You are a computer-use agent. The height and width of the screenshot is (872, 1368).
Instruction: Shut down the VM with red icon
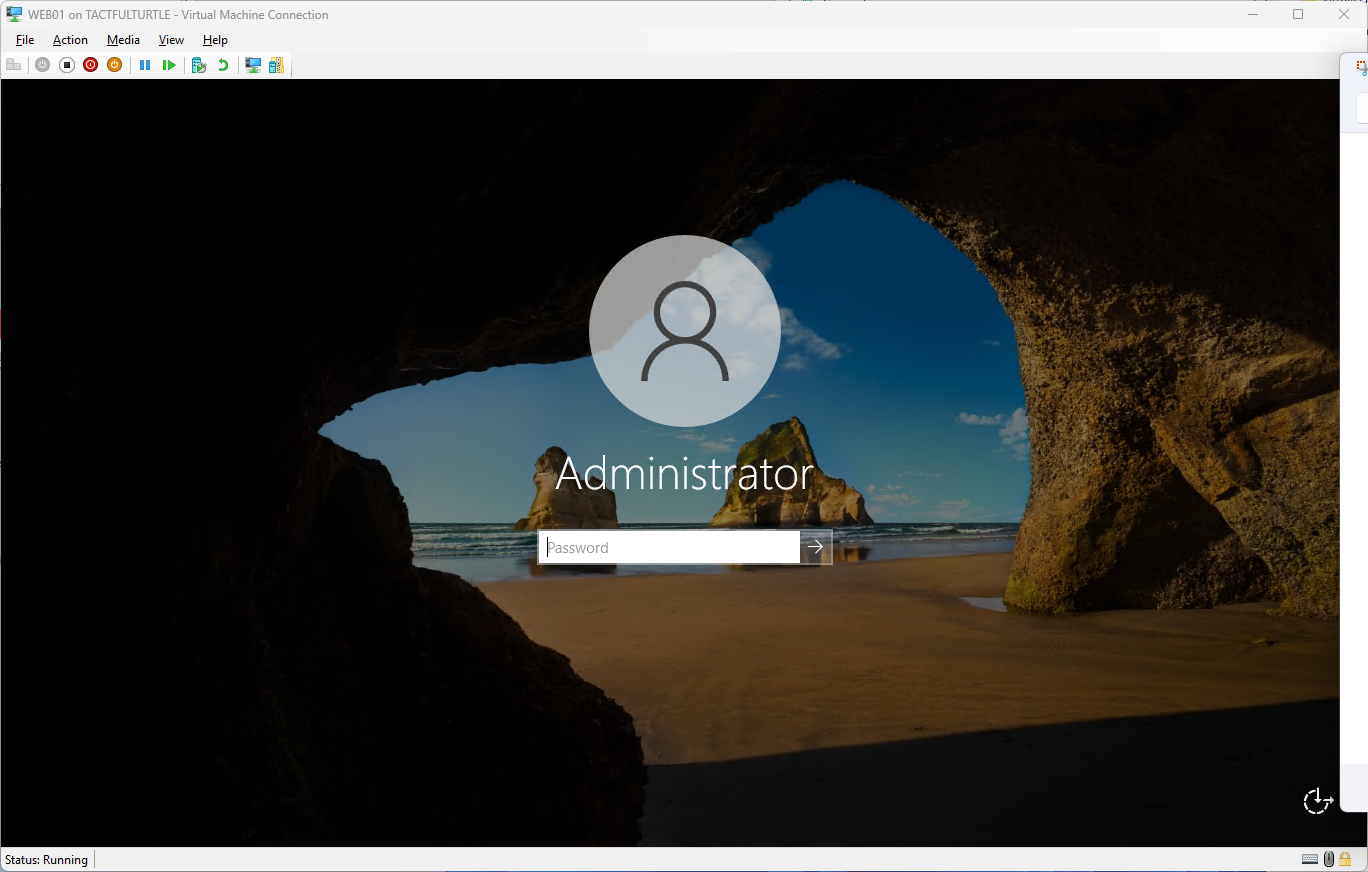point(91,65)
